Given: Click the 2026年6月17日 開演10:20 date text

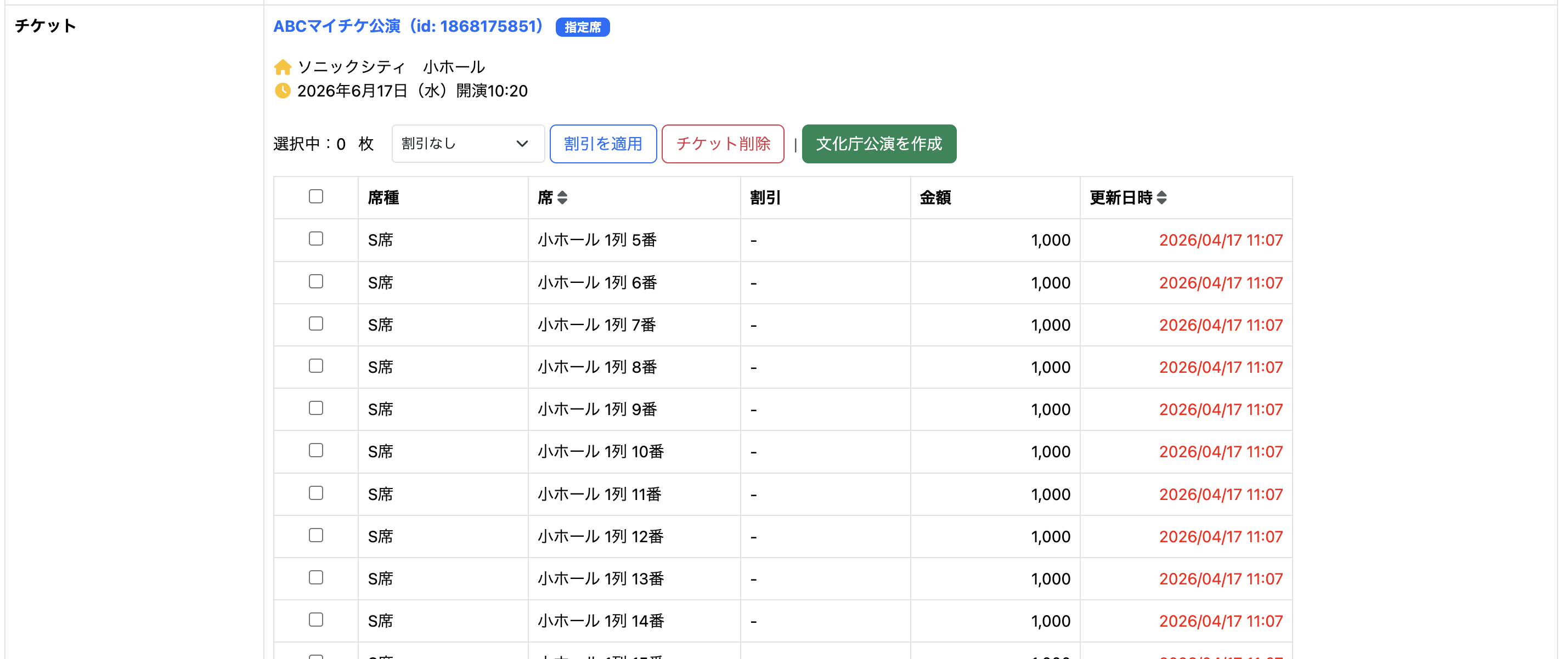Looking at the screenshot, I should [412, 91].
